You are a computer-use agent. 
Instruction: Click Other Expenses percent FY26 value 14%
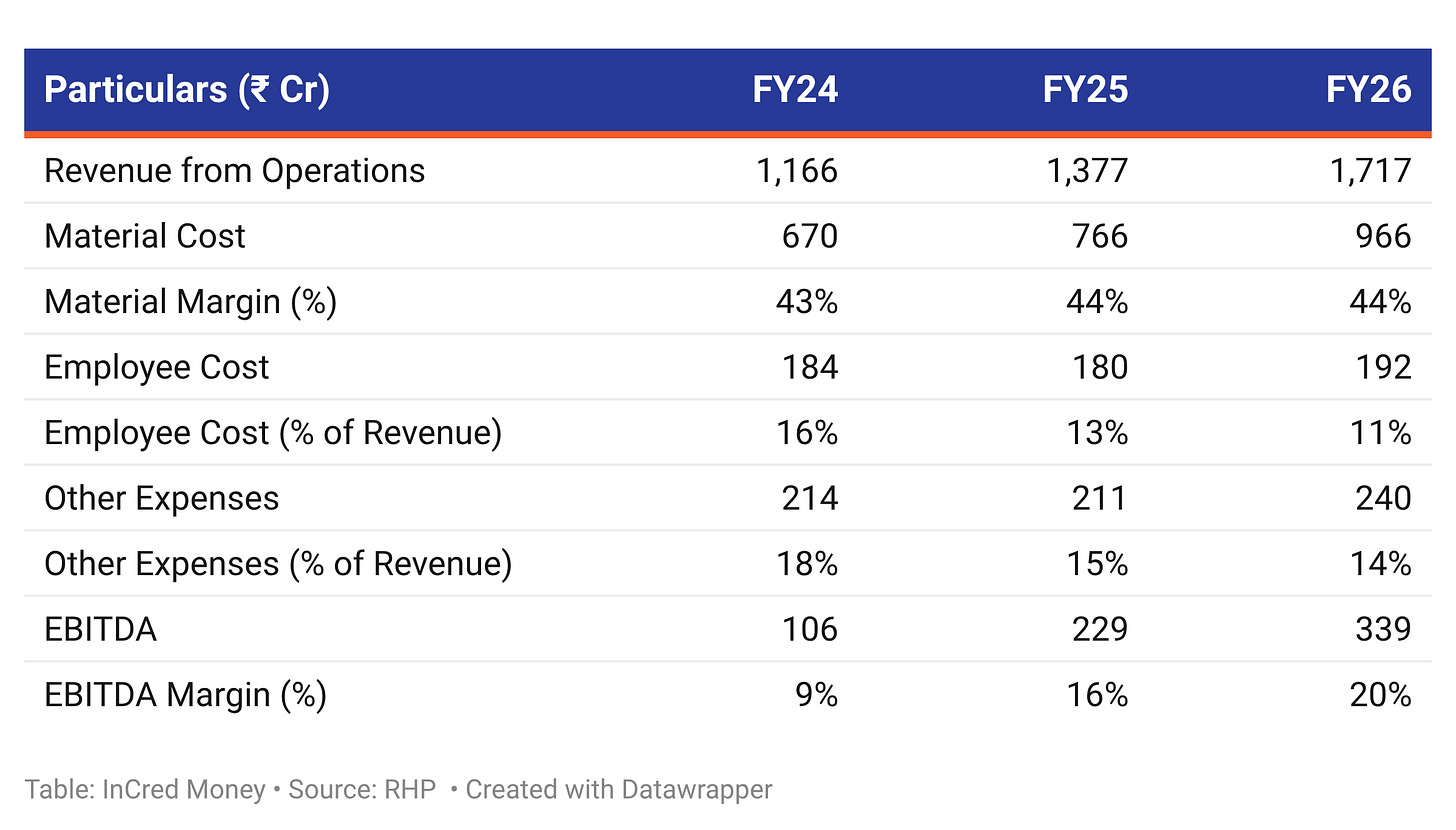[1381, 564]
